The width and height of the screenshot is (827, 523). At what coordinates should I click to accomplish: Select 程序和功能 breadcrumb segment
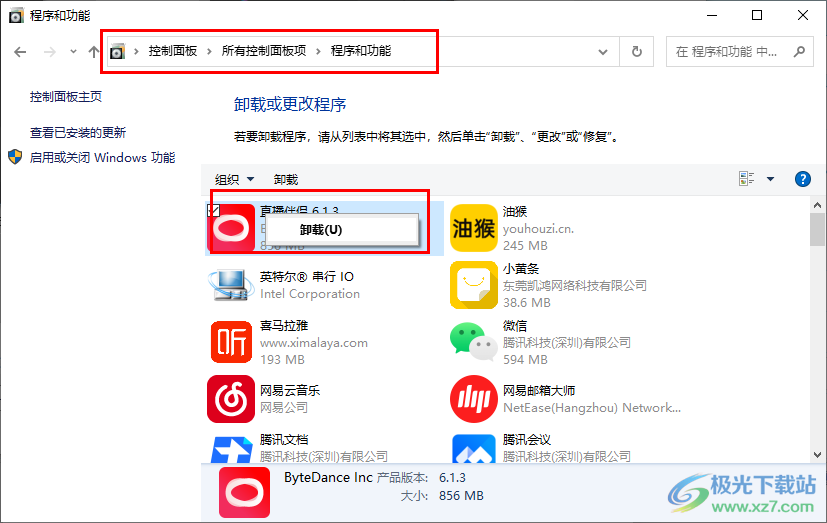pyautogui.click(x=361, y=51)
